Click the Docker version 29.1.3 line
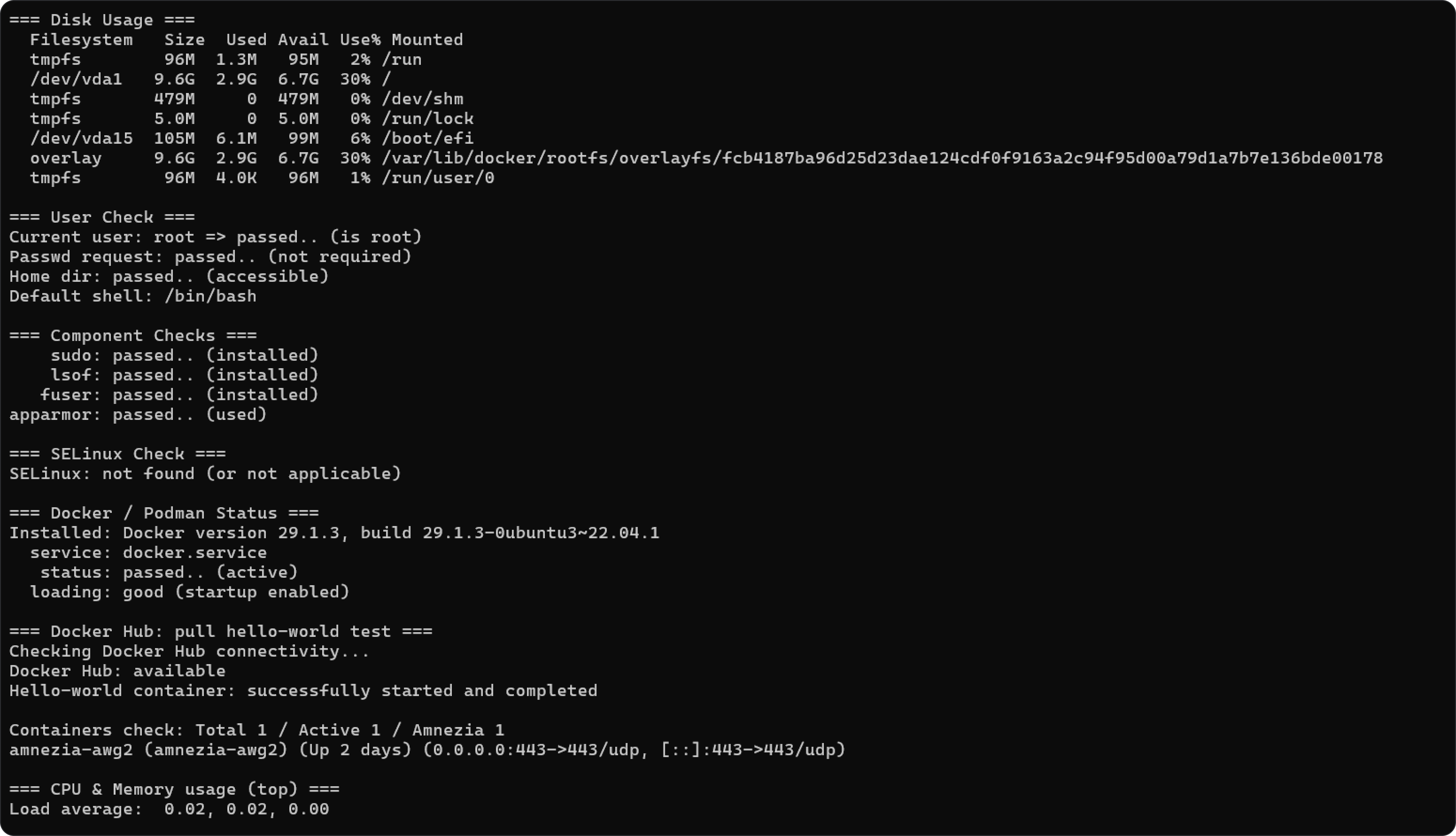Viewport: 1456px width, 836px height. [334, 534]
